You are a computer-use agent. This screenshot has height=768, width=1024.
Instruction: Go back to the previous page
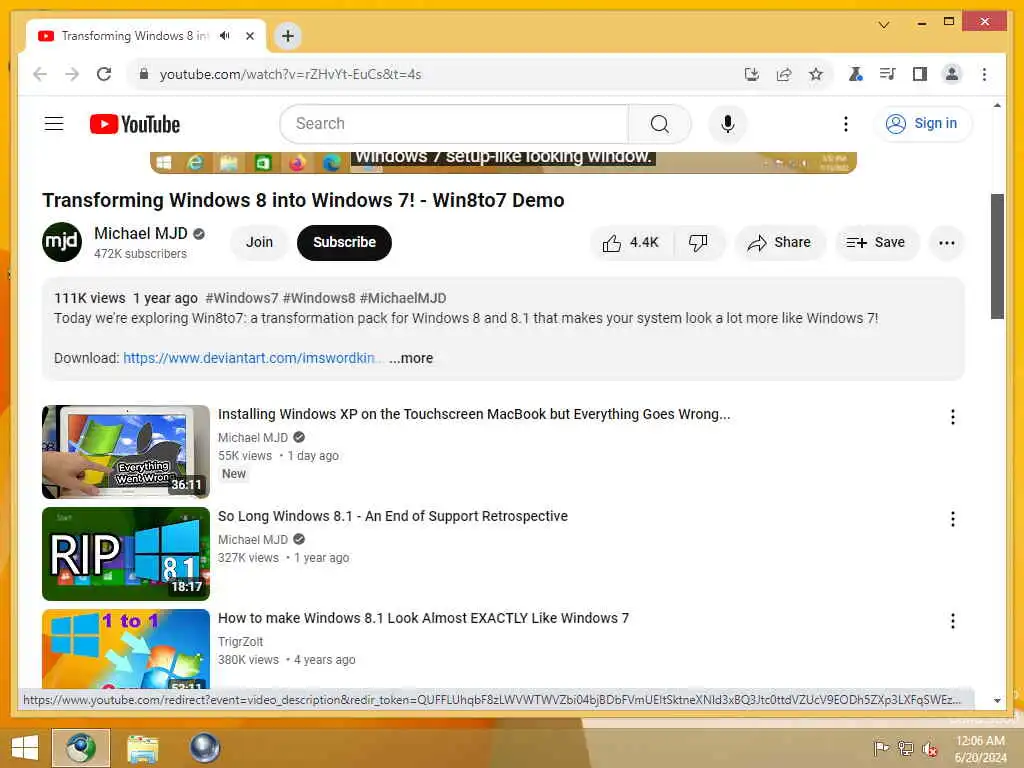tap(40, 74)
